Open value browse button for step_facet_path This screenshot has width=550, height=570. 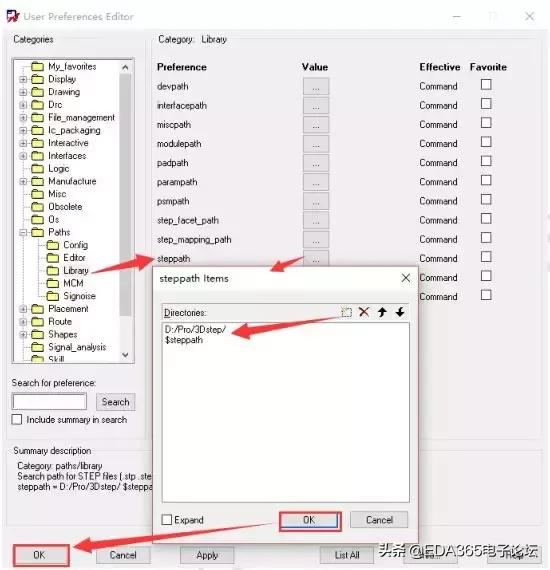pyautogui.click(x=316, y=220)
